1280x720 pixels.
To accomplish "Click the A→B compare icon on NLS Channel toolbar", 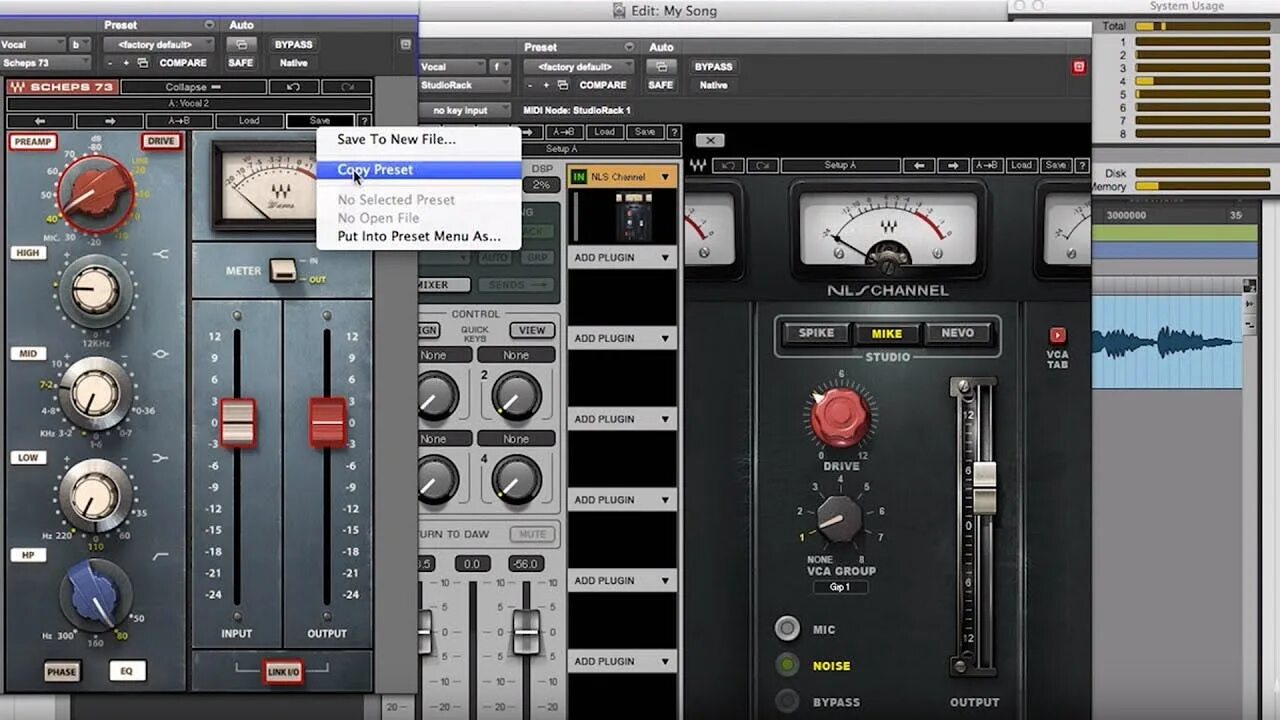I will click(x=986, y=165).
